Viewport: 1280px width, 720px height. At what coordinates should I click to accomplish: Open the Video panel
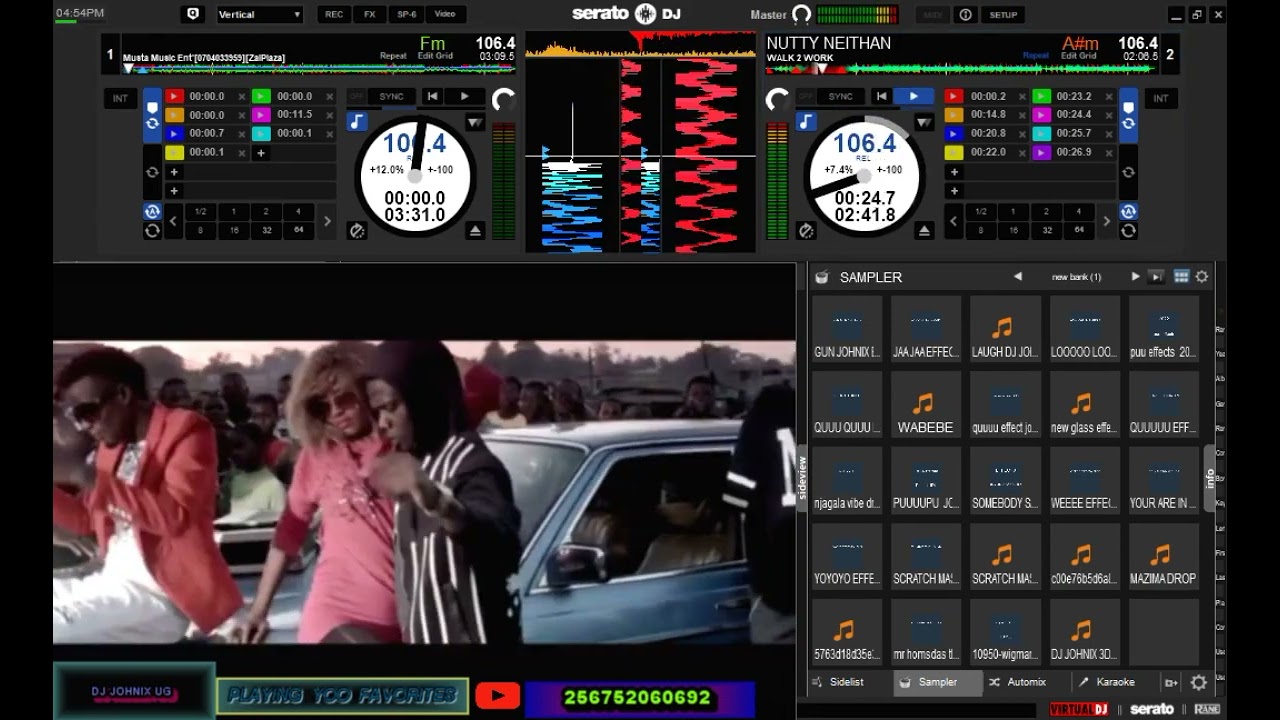(x=445, y=14)
